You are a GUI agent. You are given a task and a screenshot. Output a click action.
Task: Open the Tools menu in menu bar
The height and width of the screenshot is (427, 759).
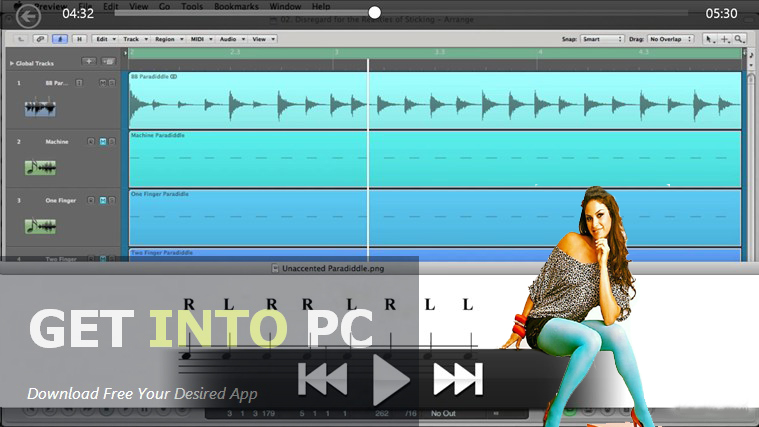(192, 6)
